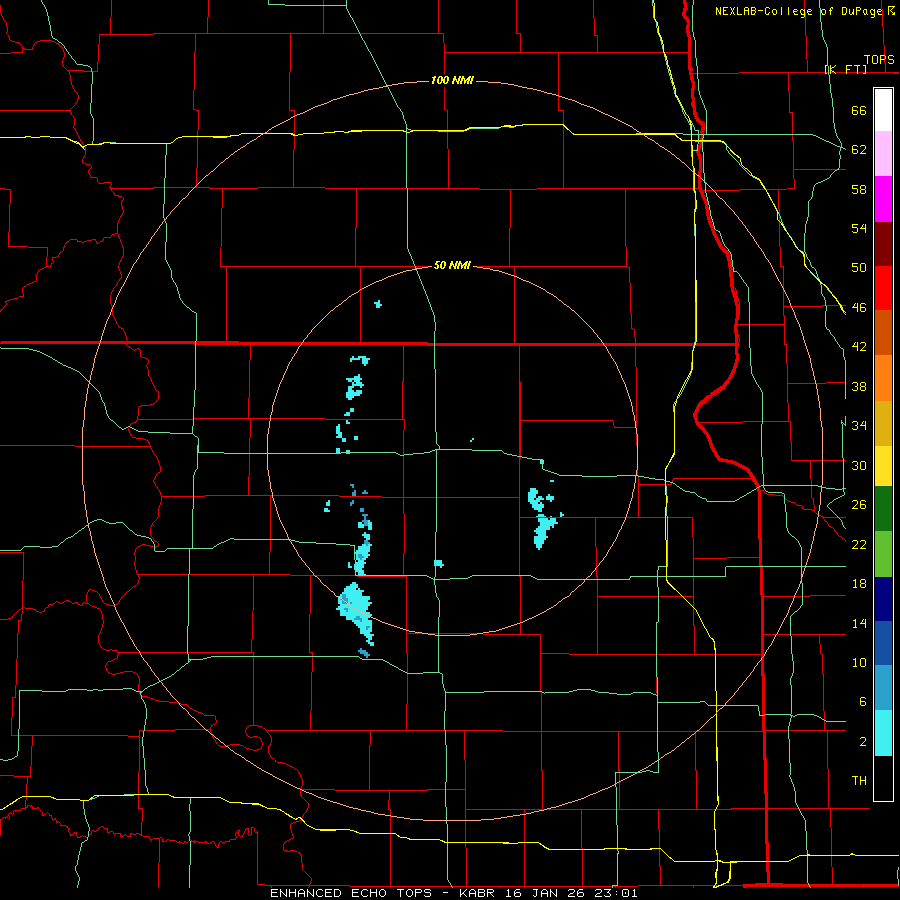This screenshot has height=900, width=900.
Task: Click the 'TOPS' legend heading
Action: point(879,60)
